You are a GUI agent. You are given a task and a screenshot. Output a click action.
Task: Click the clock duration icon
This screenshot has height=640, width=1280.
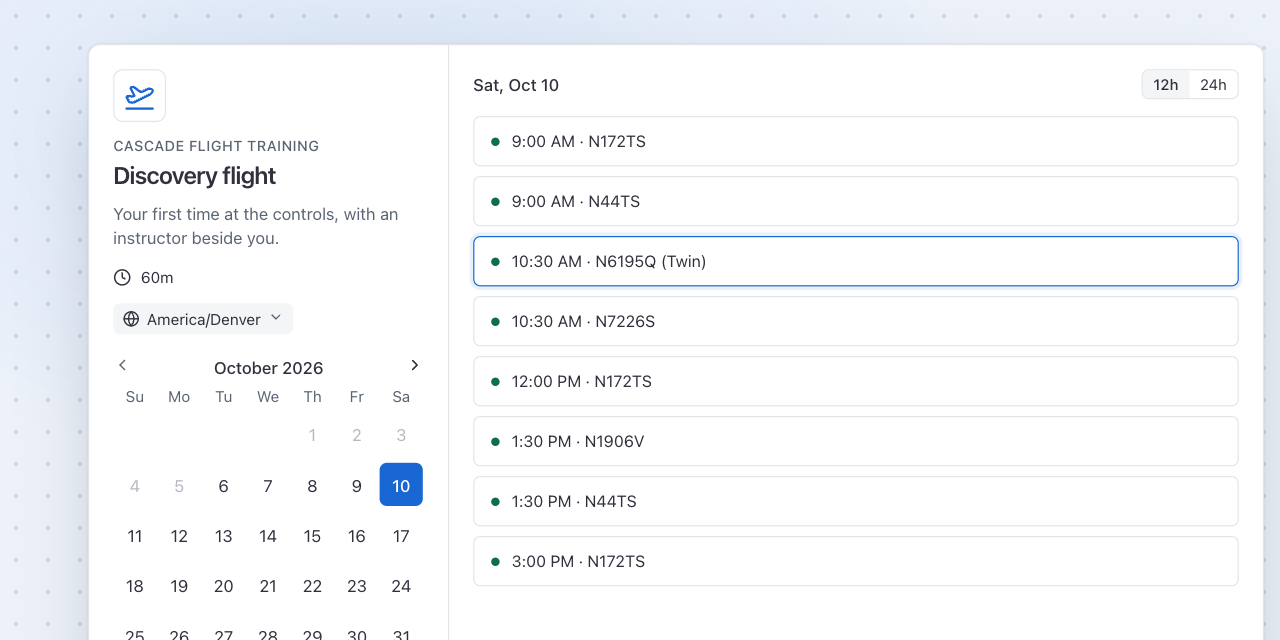[122, 277]
